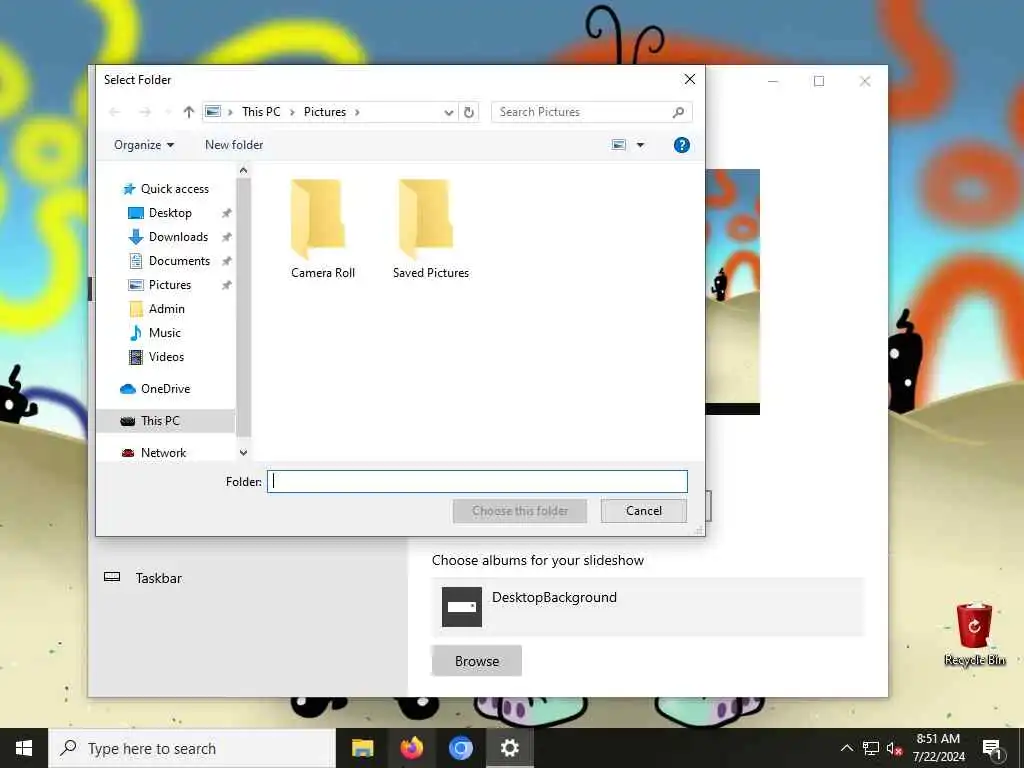Select Documents in the navigation pane
Image resolution: width=1024 pixels, height=768 pixels.
pos(179,261)
